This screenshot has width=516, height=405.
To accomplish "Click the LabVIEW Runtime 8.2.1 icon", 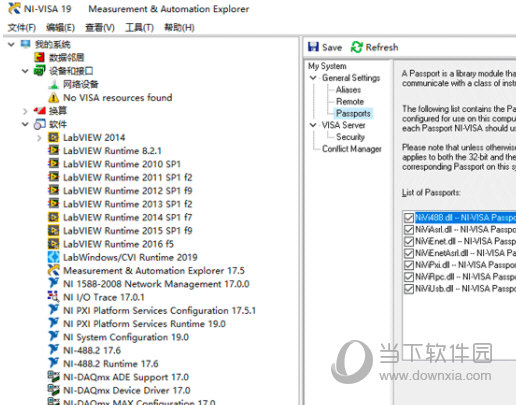I will click(53, 151).
